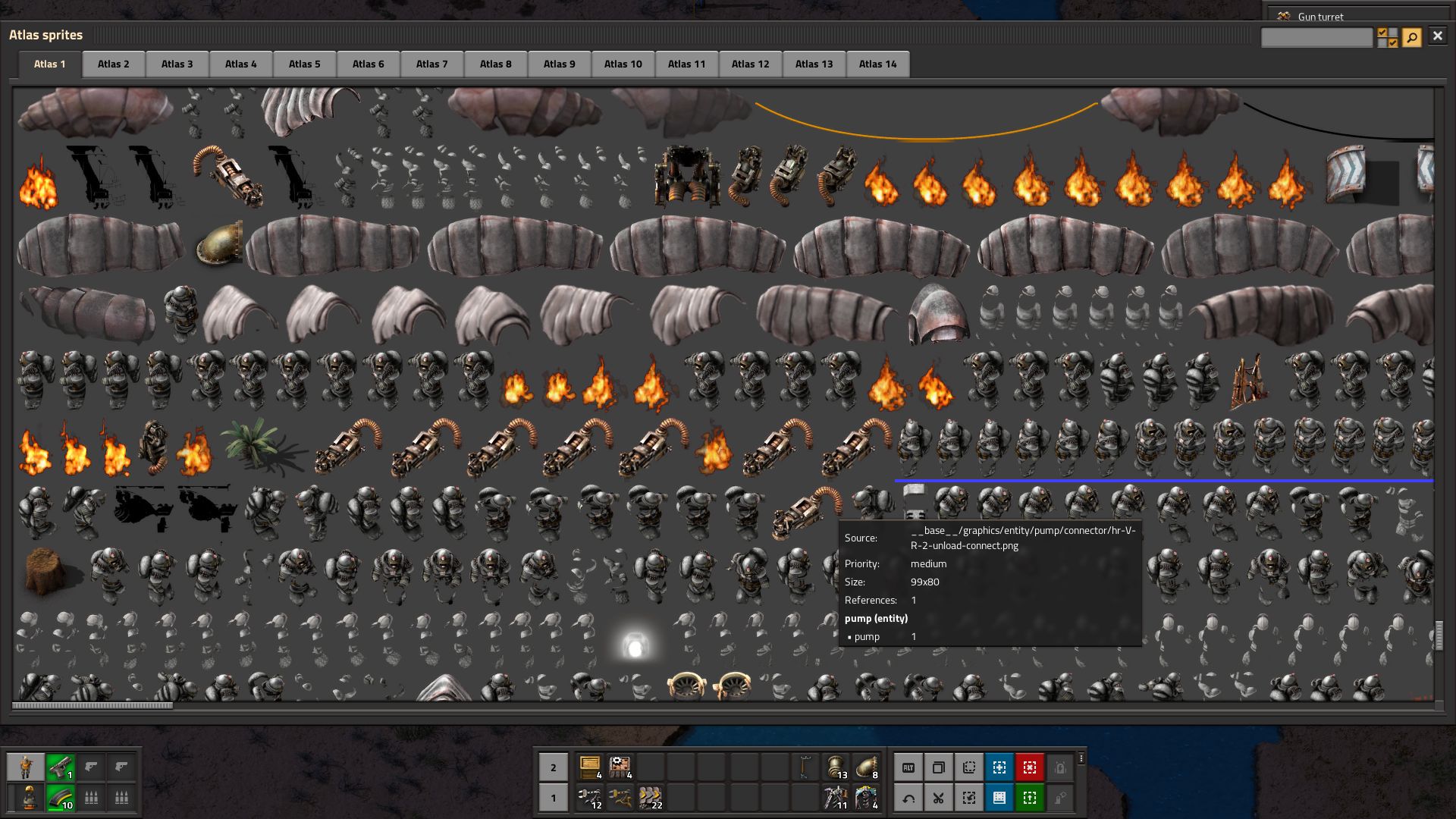Click the quickbar row 1 button
Screen dimensions: 1456x819
554,798
